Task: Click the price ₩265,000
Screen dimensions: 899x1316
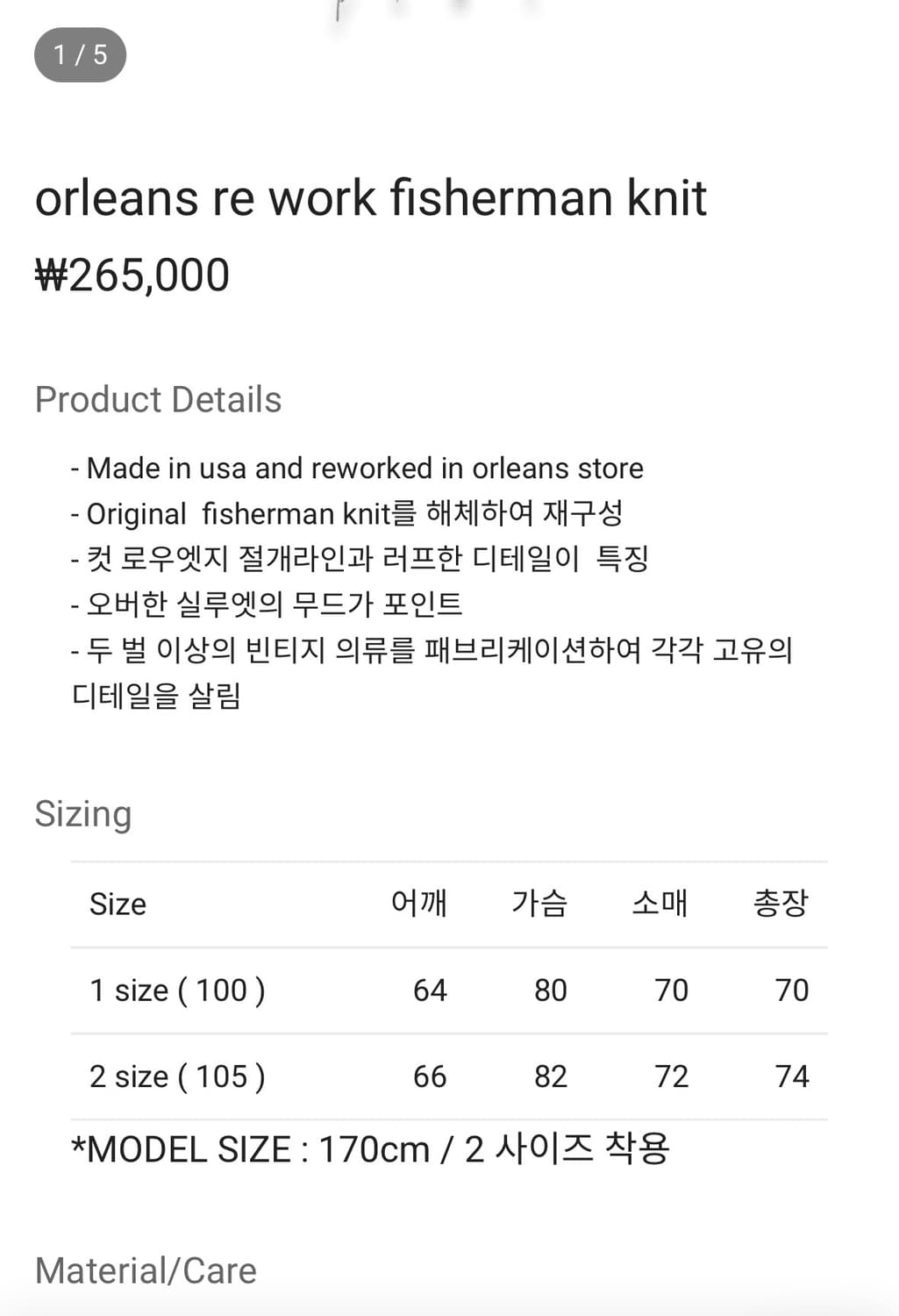Action: [x=132, y=275]
